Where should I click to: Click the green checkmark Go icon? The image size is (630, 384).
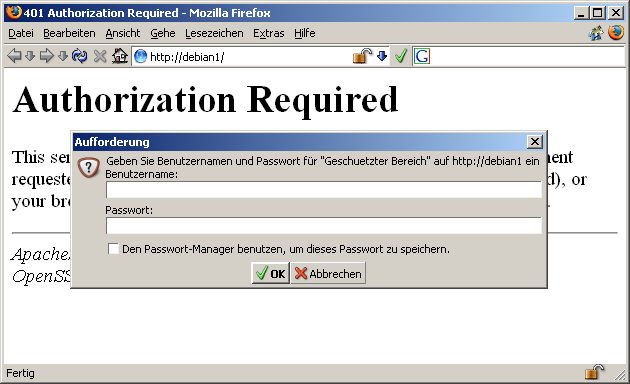coord(401,56)
